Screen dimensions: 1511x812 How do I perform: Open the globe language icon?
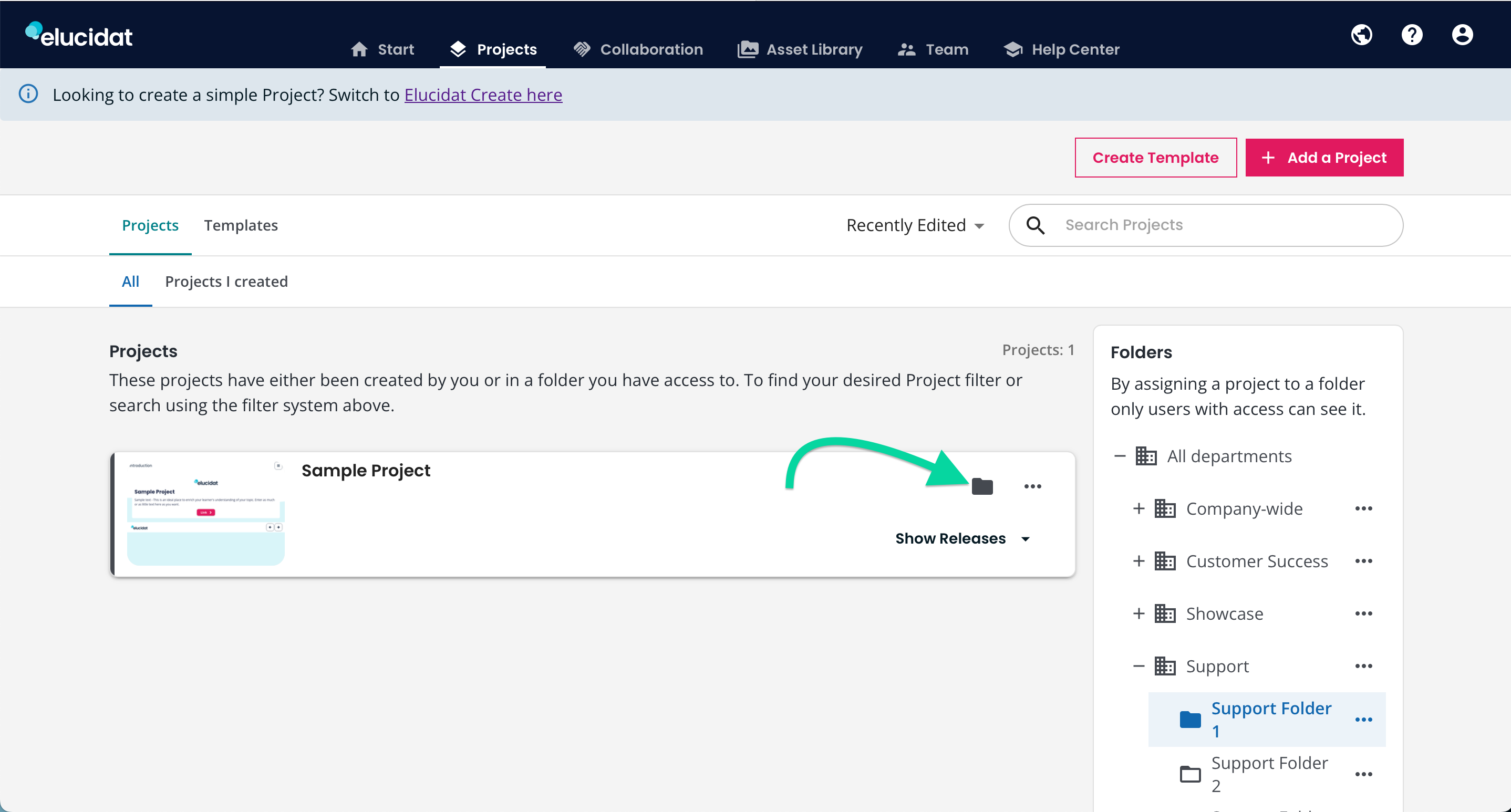coord(1361,35)
